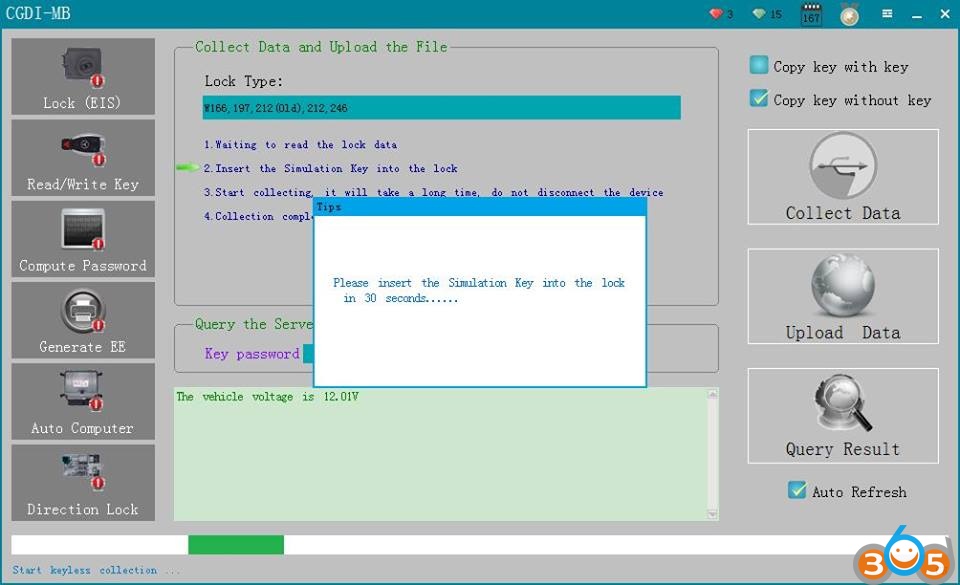Open the Compute Password module
The image size is (960, 585).
click(83, 239)
